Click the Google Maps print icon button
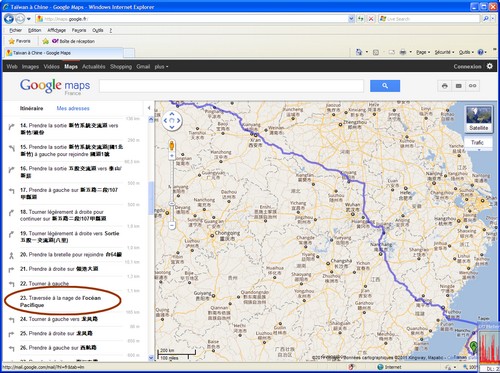This screenshot has height=373, width=500. 445,86
